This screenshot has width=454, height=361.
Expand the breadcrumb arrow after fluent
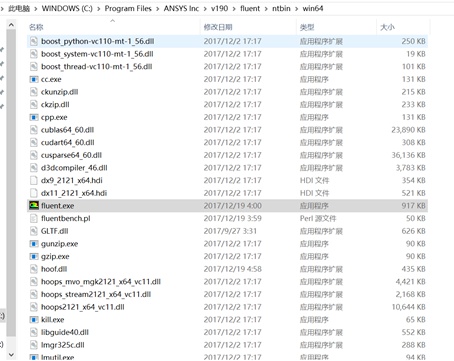(266, 9)
